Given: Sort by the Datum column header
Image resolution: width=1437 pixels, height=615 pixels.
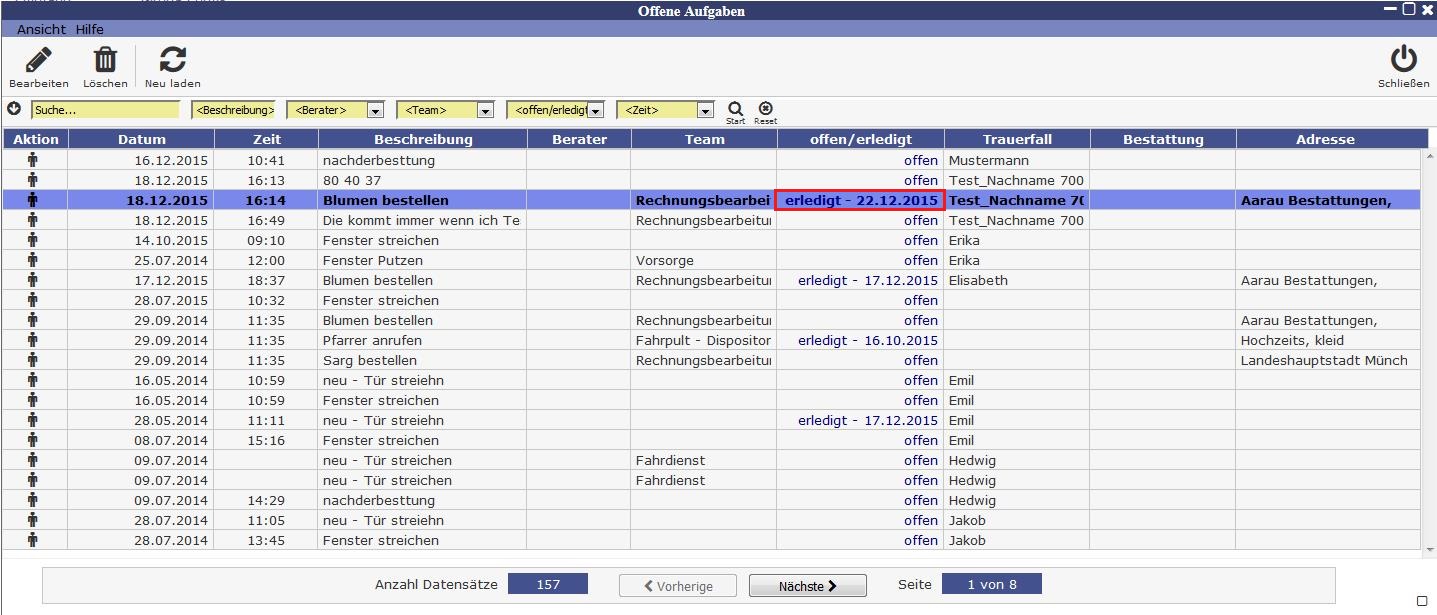Looking at the screenshot, I should tap(141, 139).
